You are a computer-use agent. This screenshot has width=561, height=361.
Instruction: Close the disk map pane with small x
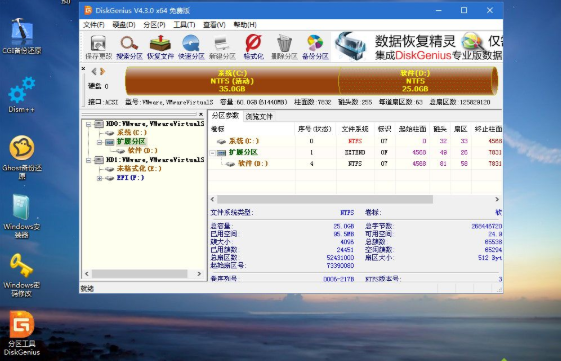click(83, 68)
